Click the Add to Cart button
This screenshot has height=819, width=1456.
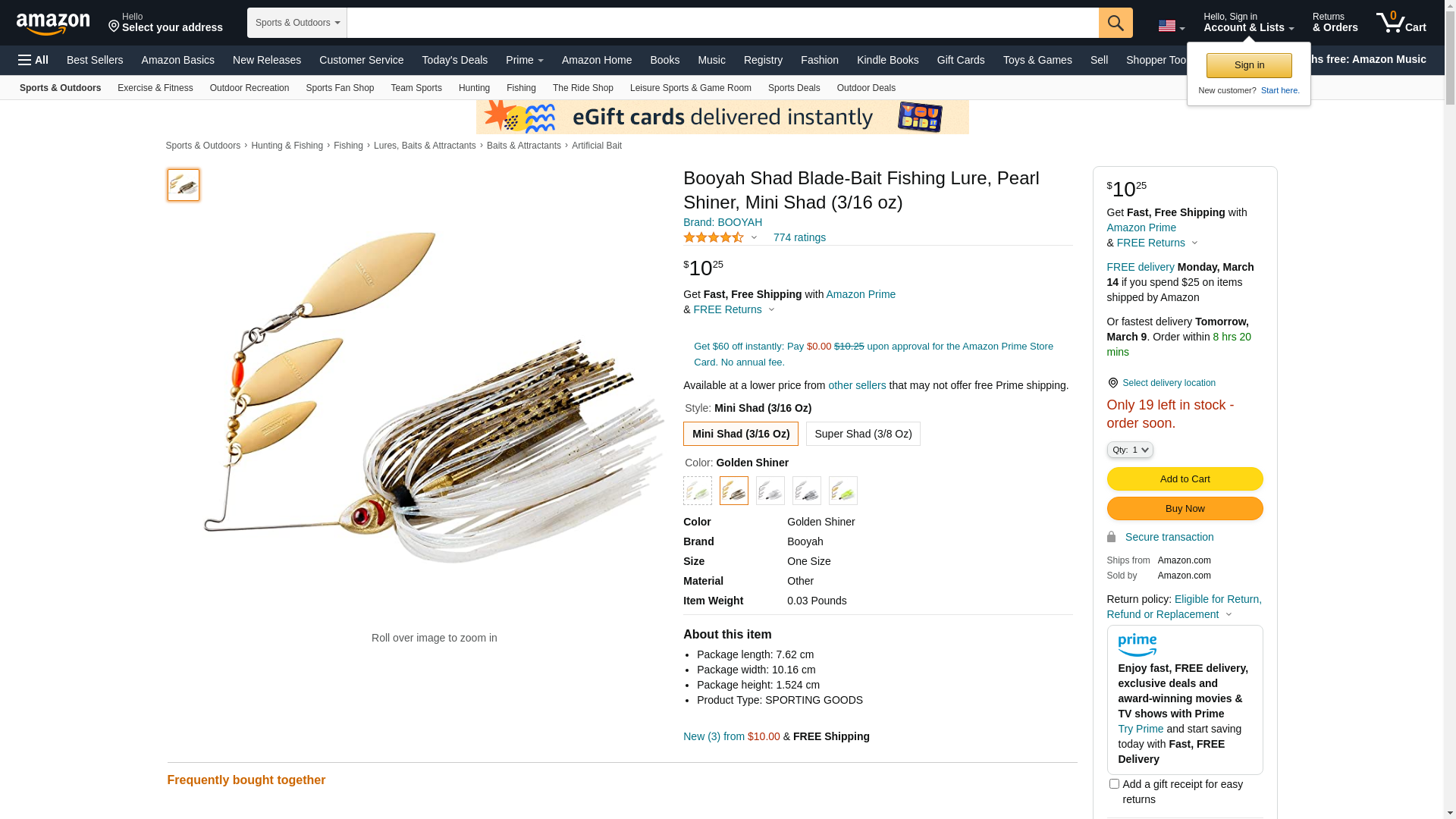click(1185, 479)
